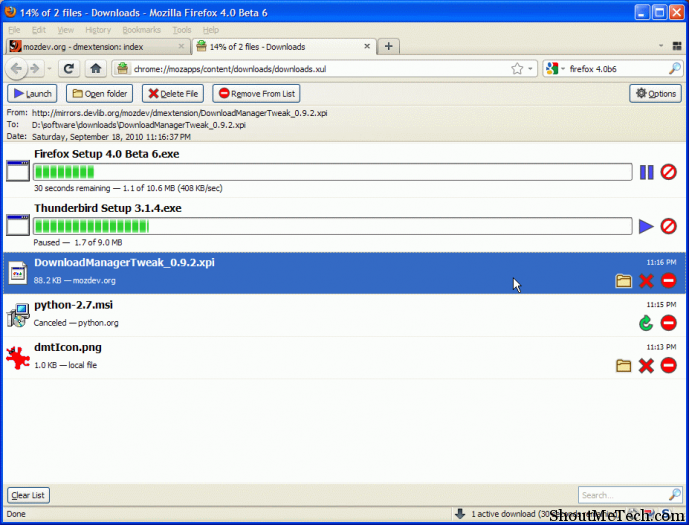Click the Remove From List button
689x525 pixels.
[256, 94]
